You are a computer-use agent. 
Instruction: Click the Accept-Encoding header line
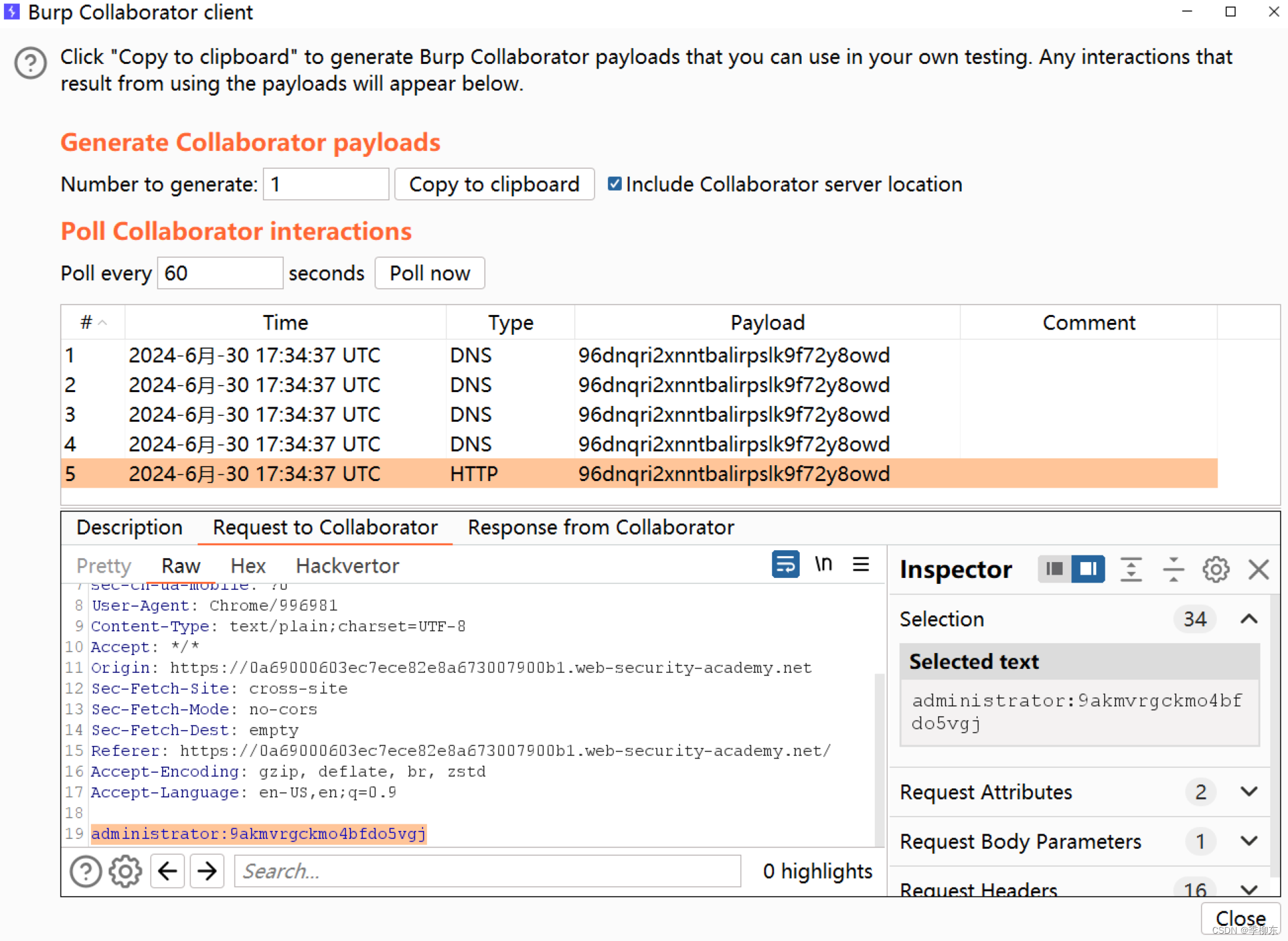tap(288, 772)
